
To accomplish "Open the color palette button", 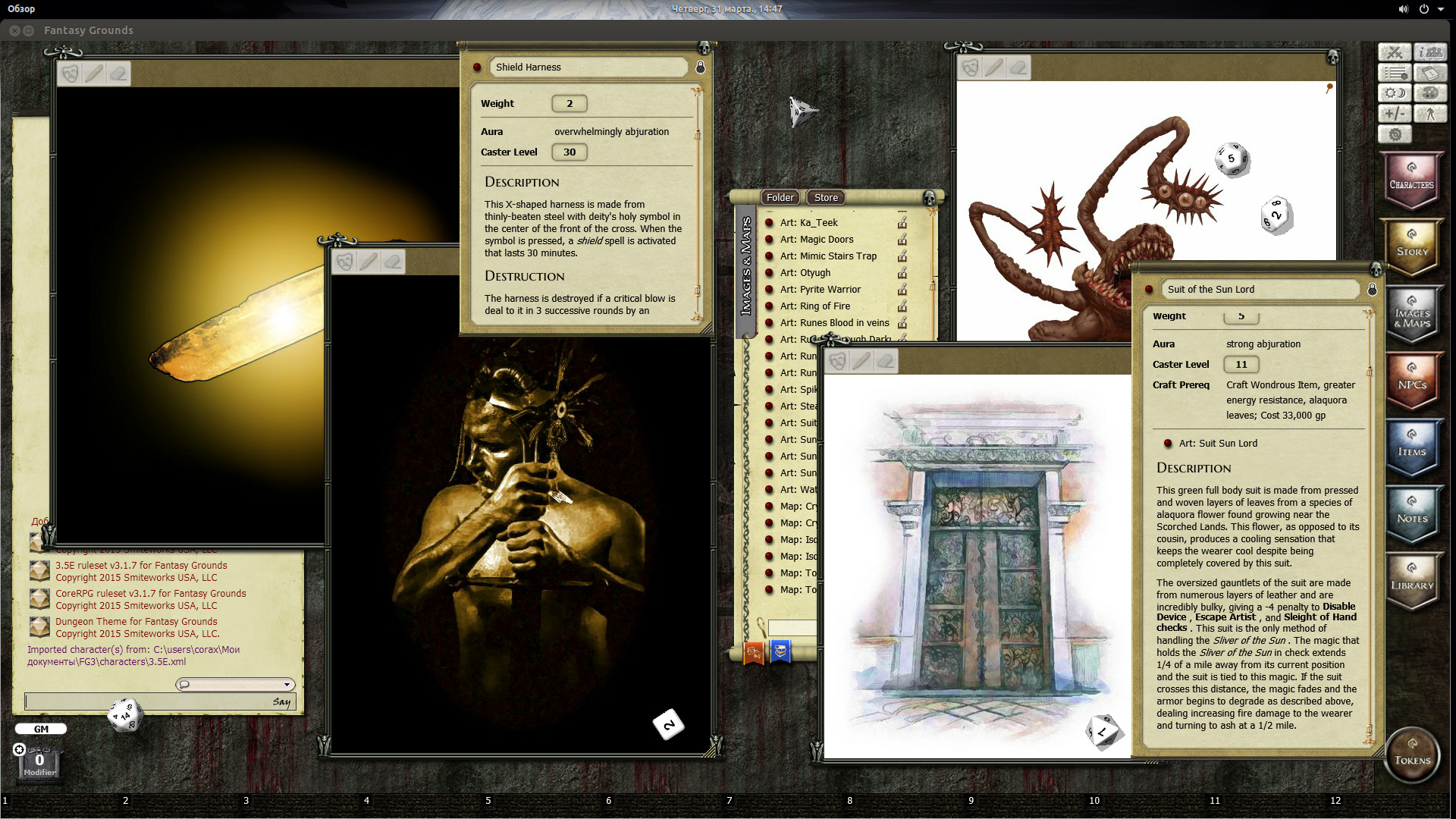I will (1431, 93).
